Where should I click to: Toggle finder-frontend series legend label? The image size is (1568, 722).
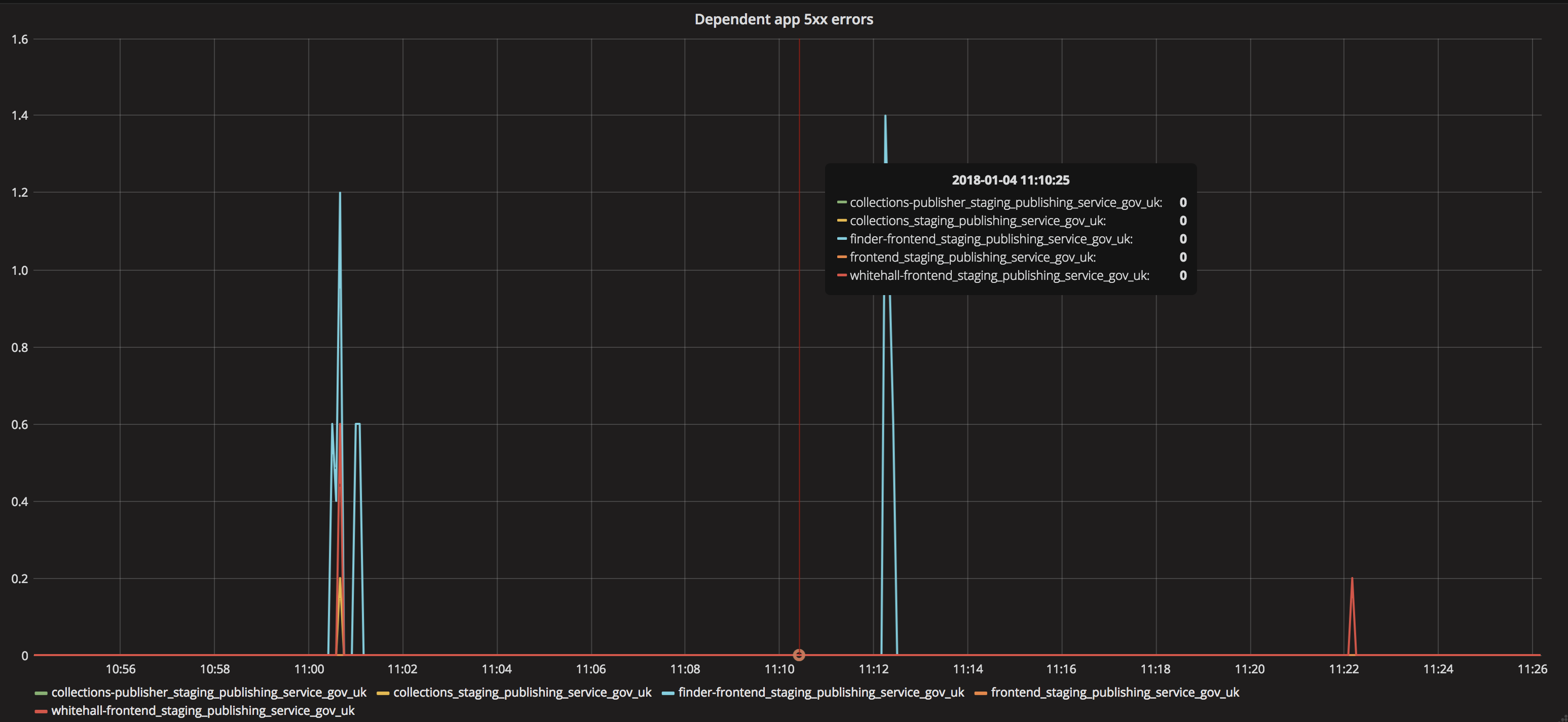coord(820,692)
